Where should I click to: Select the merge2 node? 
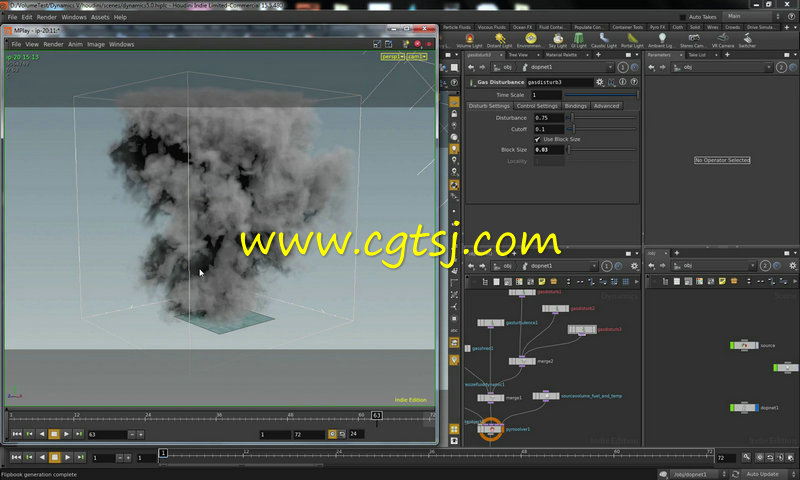[522, 361]
